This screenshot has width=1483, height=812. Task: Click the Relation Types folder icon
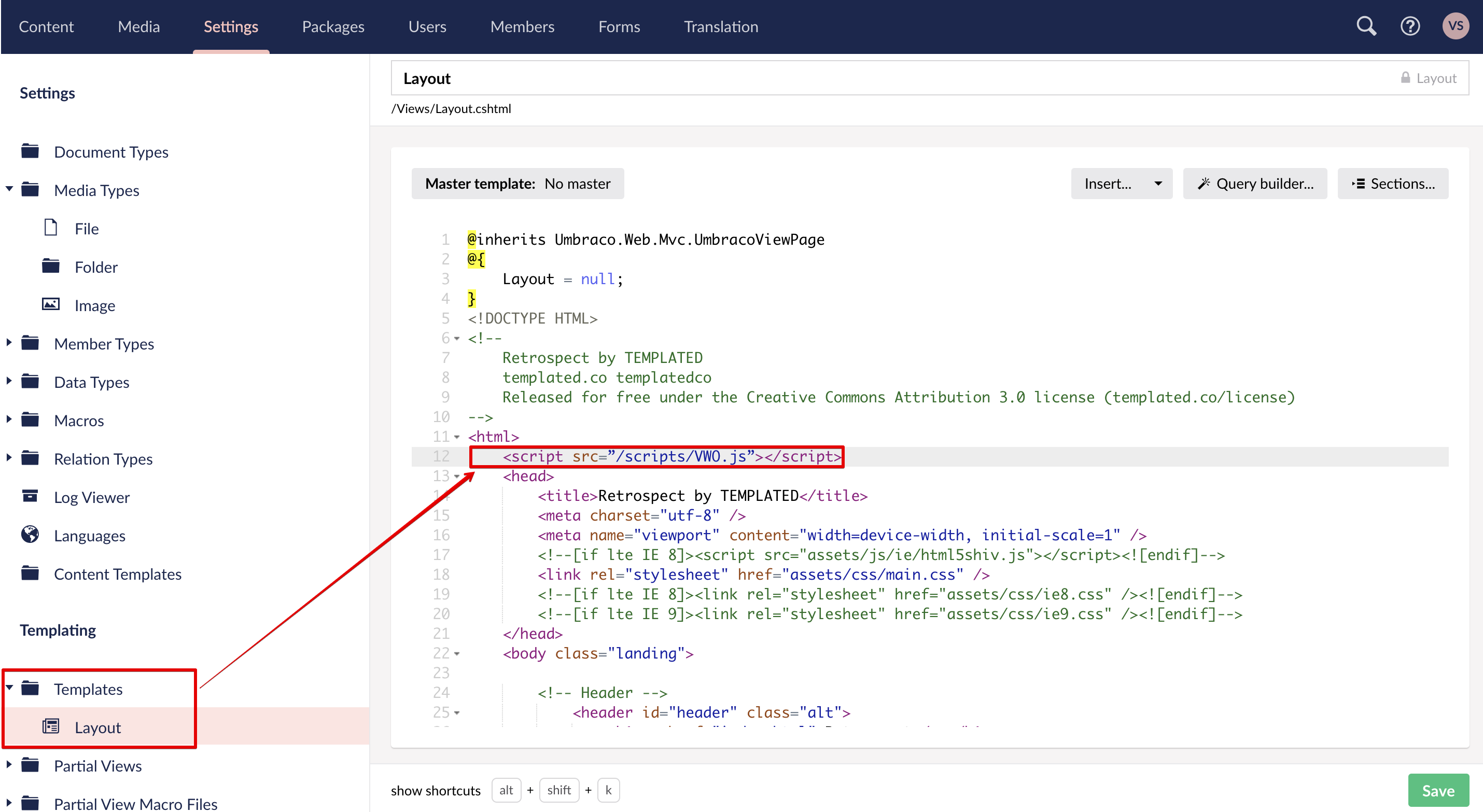coord(30,458)
